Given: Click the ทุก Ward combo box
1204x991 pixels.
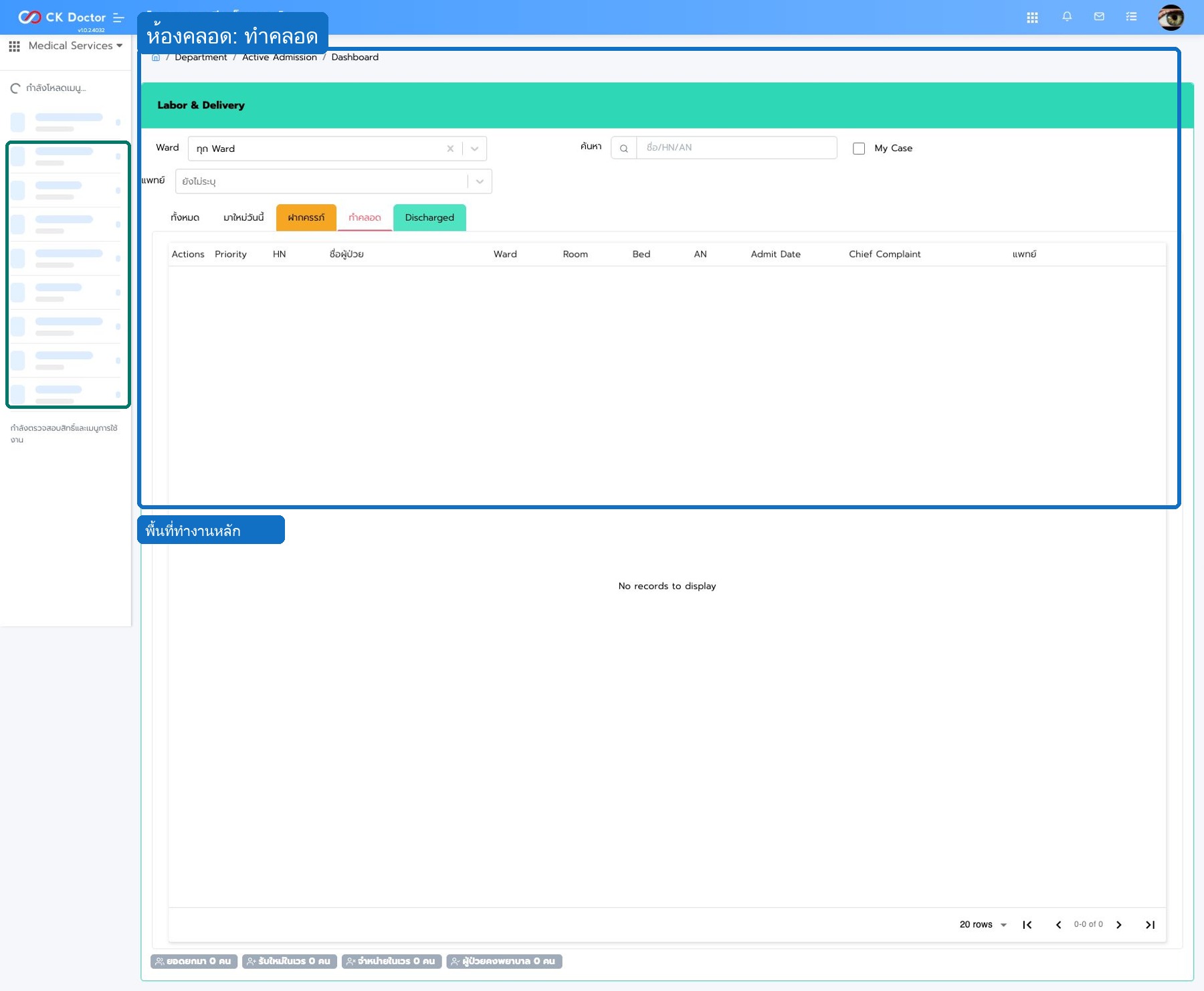Looking at the screenshot, I should (x=337, y=149).
